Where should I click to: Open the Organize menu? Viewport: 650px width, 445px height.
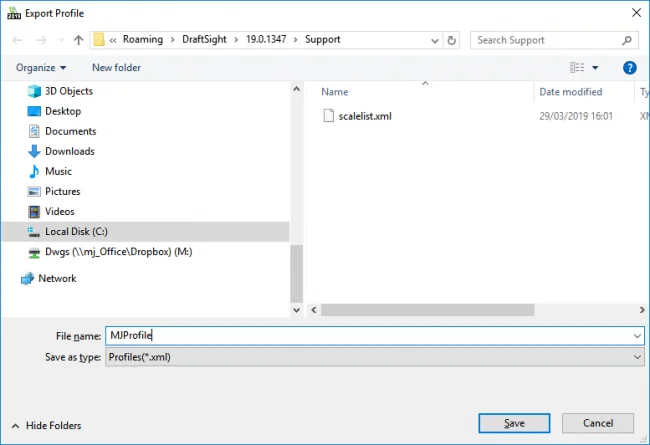point(41,67)
